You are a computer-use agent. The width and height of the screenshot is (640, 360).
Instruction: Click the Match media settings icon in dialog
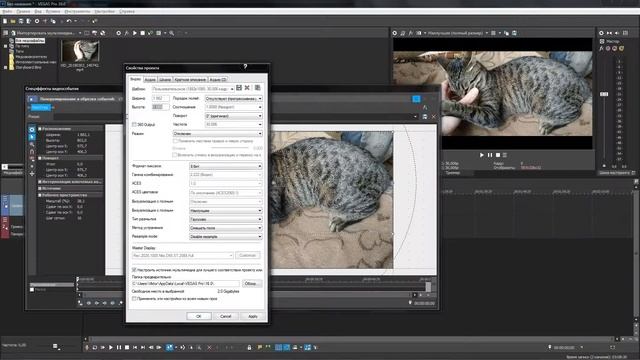258,88
